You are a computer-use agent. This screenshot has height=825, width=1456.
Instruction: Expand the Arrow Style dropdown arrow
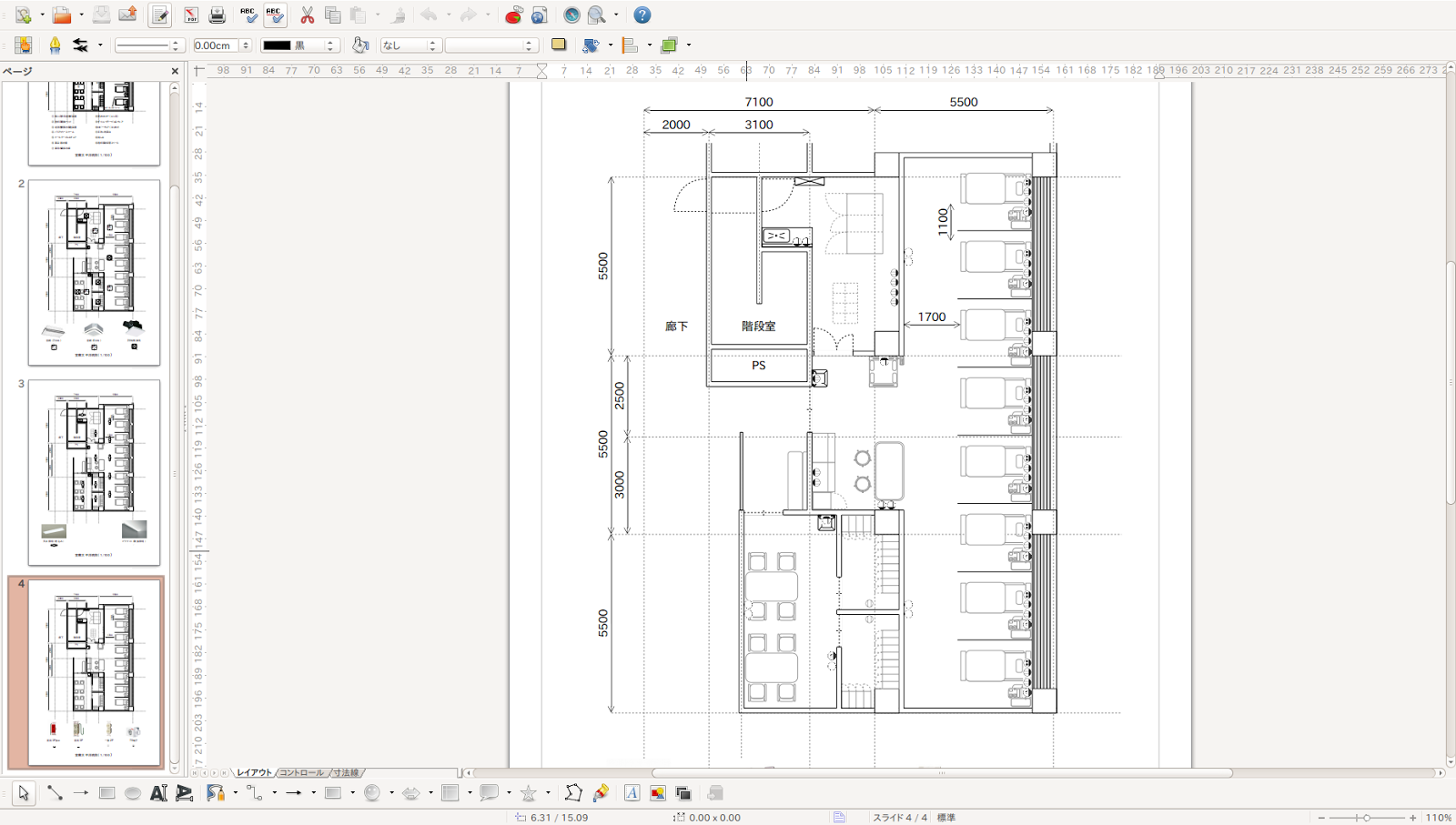tap(100, 45)
